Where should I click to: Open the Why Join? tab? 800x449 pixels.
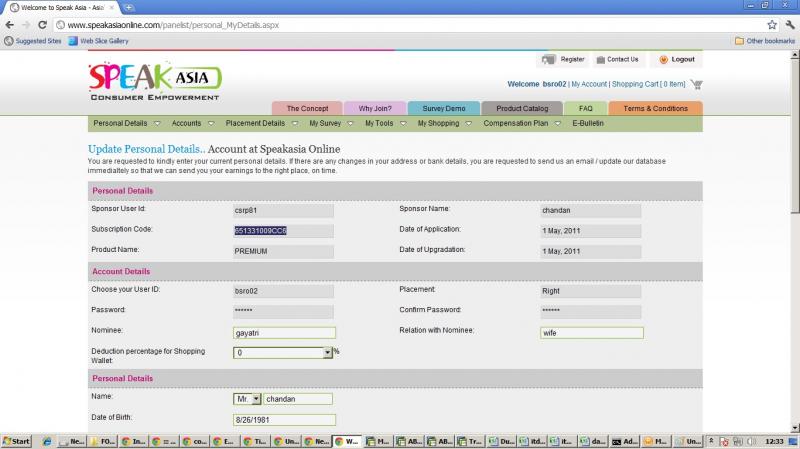[375, 108]
